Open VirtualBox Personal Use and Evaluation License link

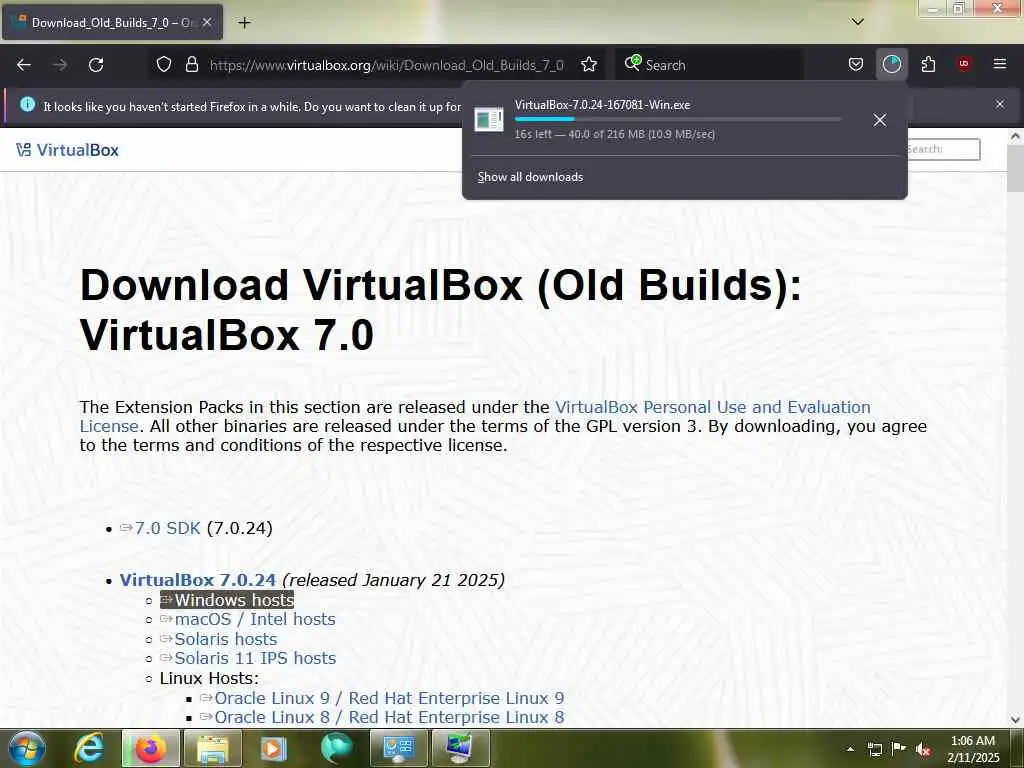pyautogui.click(x=475, y=416)
